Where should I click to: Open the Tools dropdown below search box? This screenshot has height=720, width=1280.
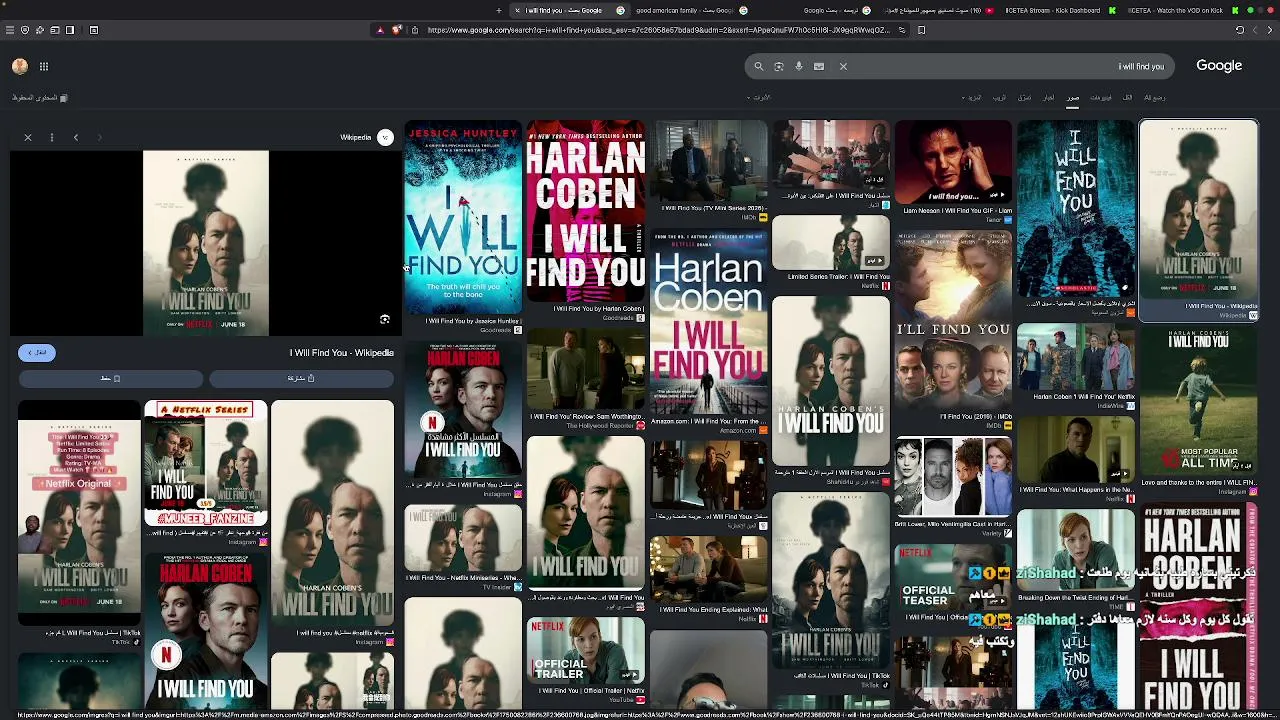pos(760,97)
